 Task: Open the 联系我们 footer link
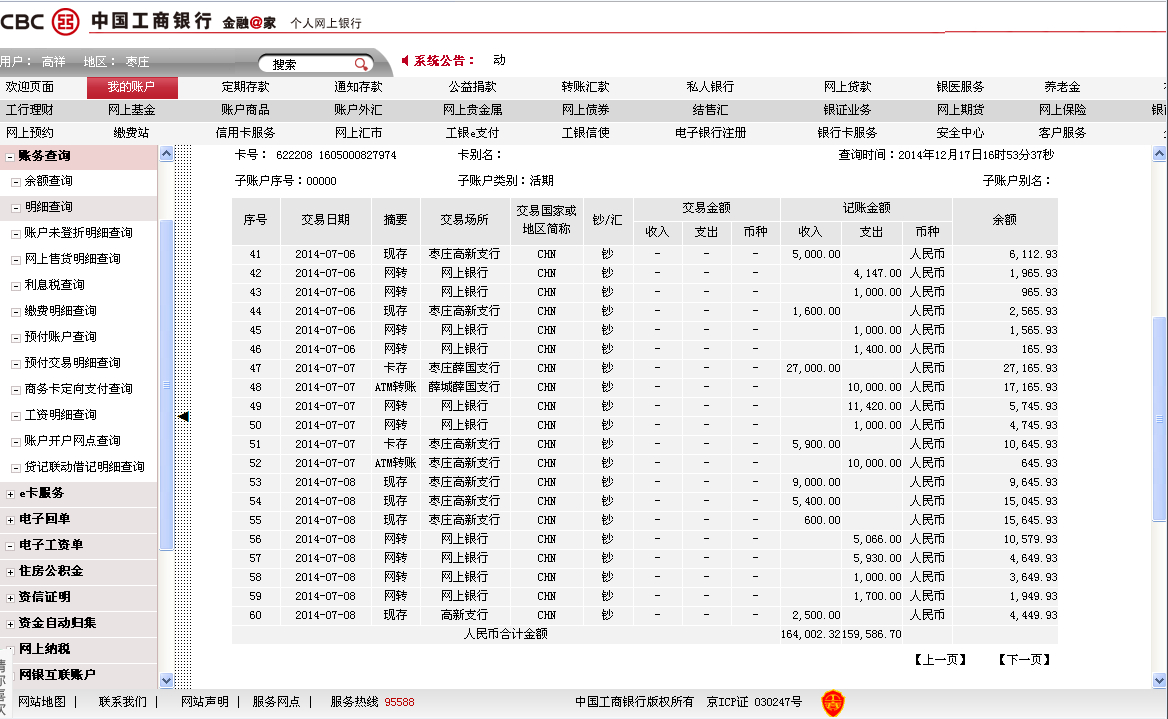tap(122, 702)
